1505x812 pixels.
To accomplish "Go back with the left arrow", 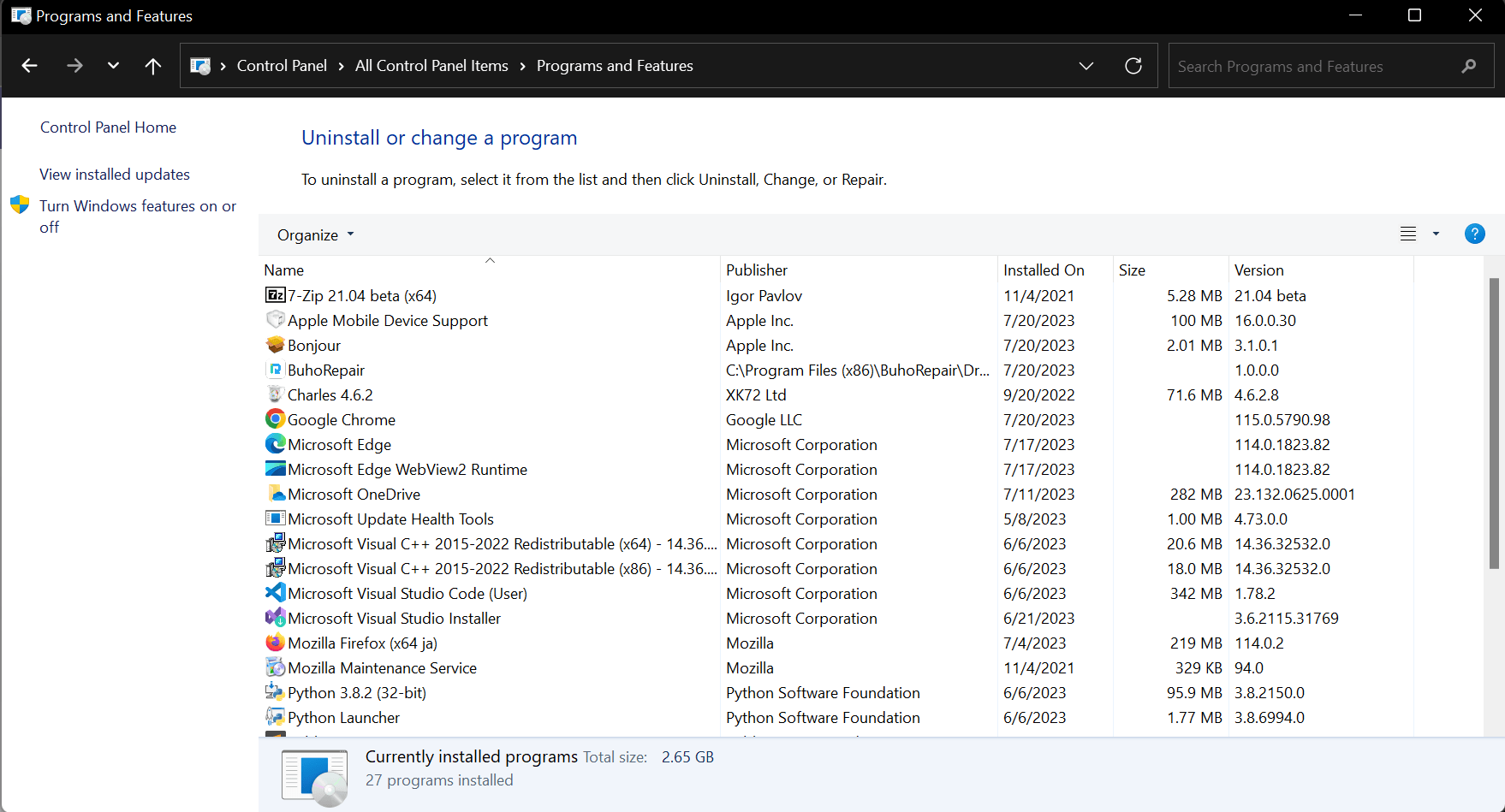I will (29, 66).
